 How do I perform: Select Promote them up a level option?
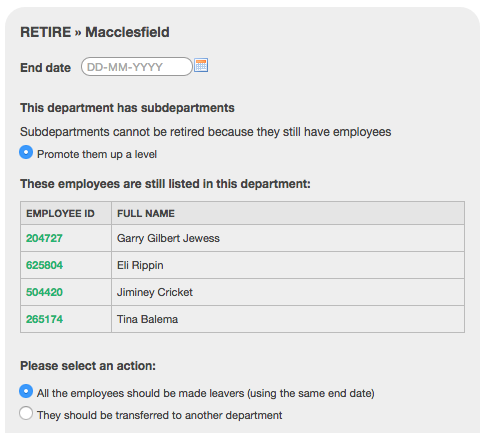tap(26, 152)
